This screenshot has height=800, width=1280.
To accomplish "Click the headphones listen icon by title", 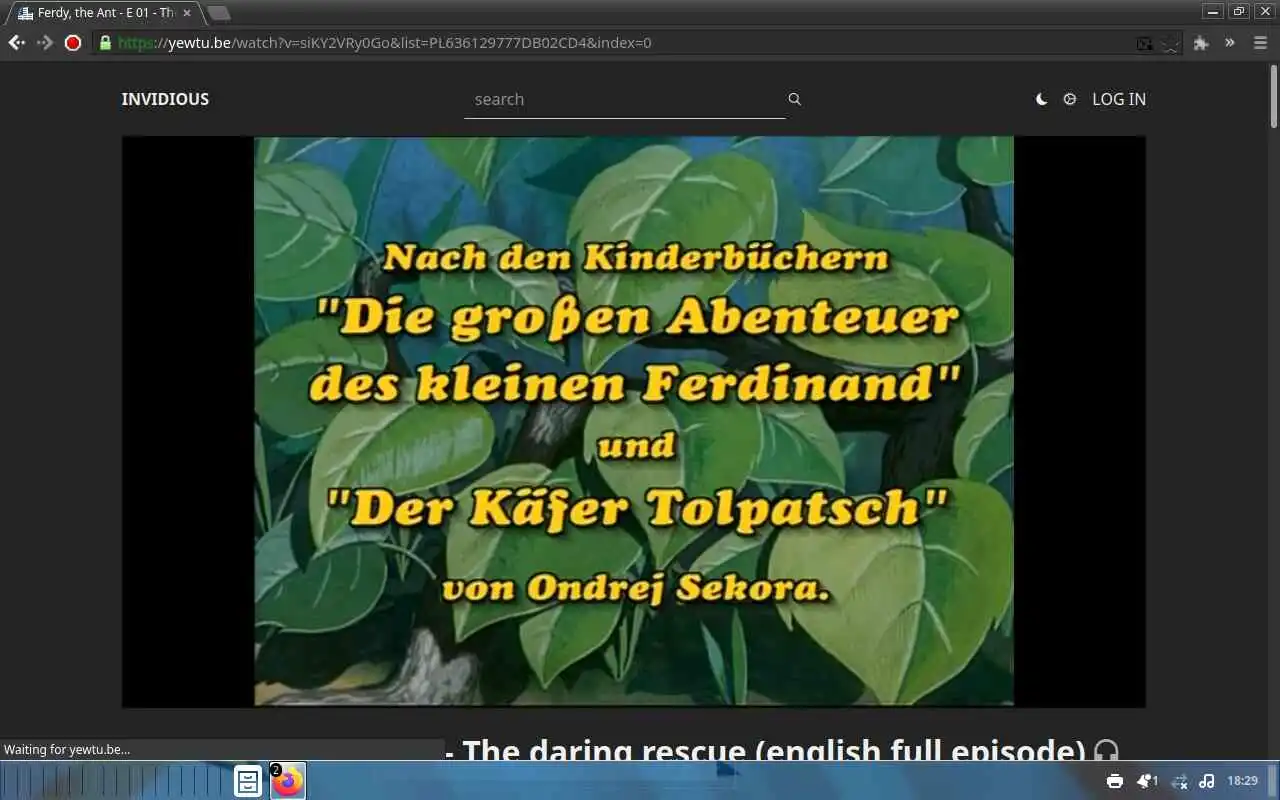I will pos(1106,751).
